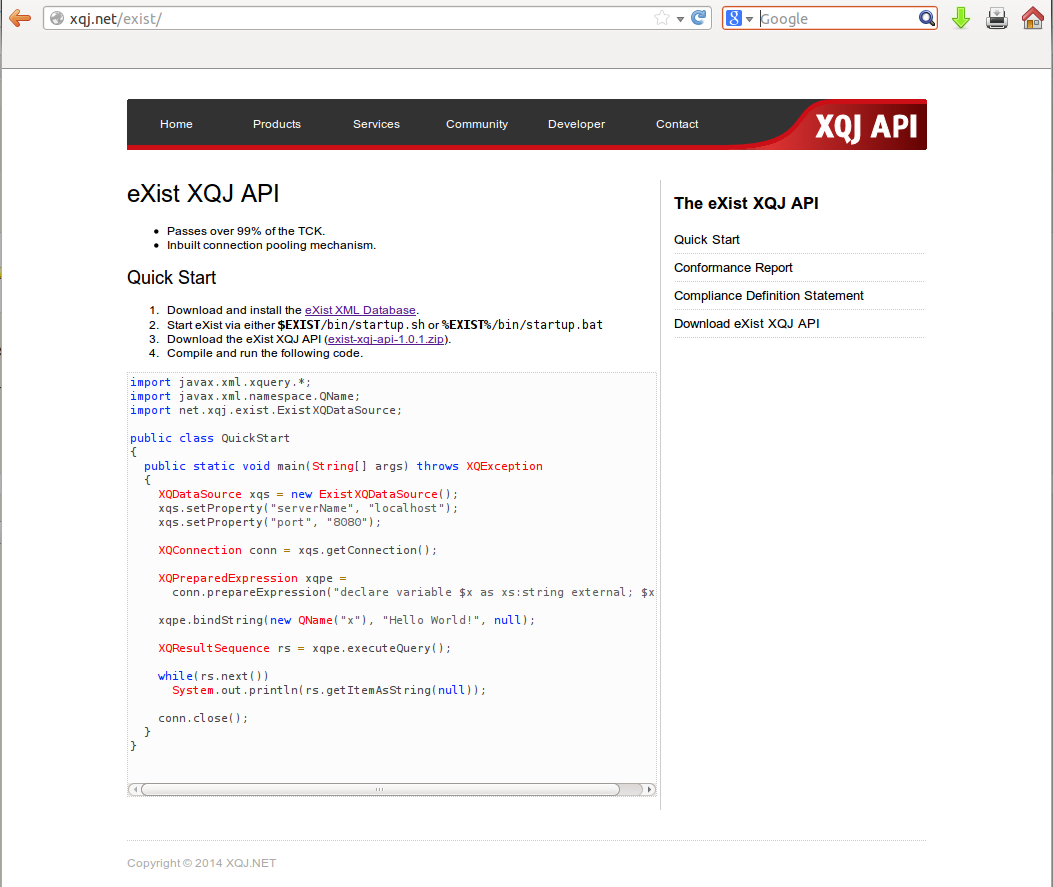Start a search with the magnifier icon
This screenshot has height=887, width=1053.
pyautogui.click(x=926, y=18)
